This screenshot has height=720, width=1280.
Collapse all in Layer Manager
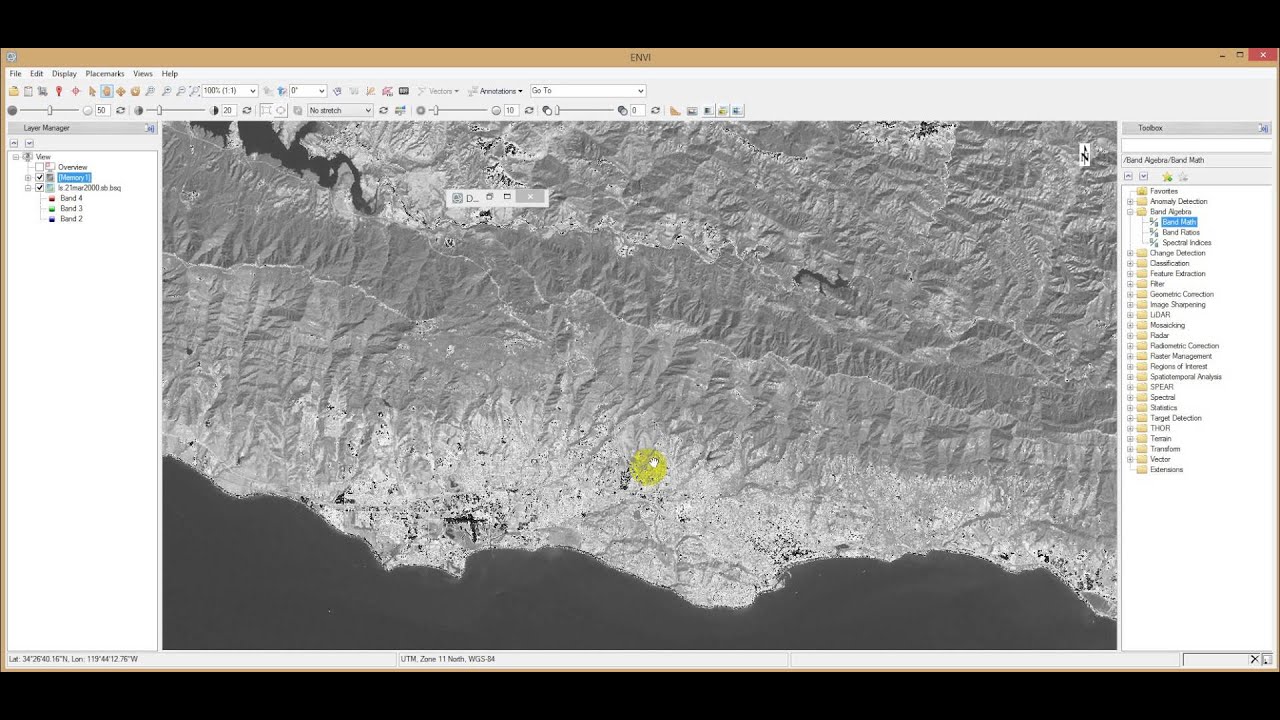(x=15, y=143)
